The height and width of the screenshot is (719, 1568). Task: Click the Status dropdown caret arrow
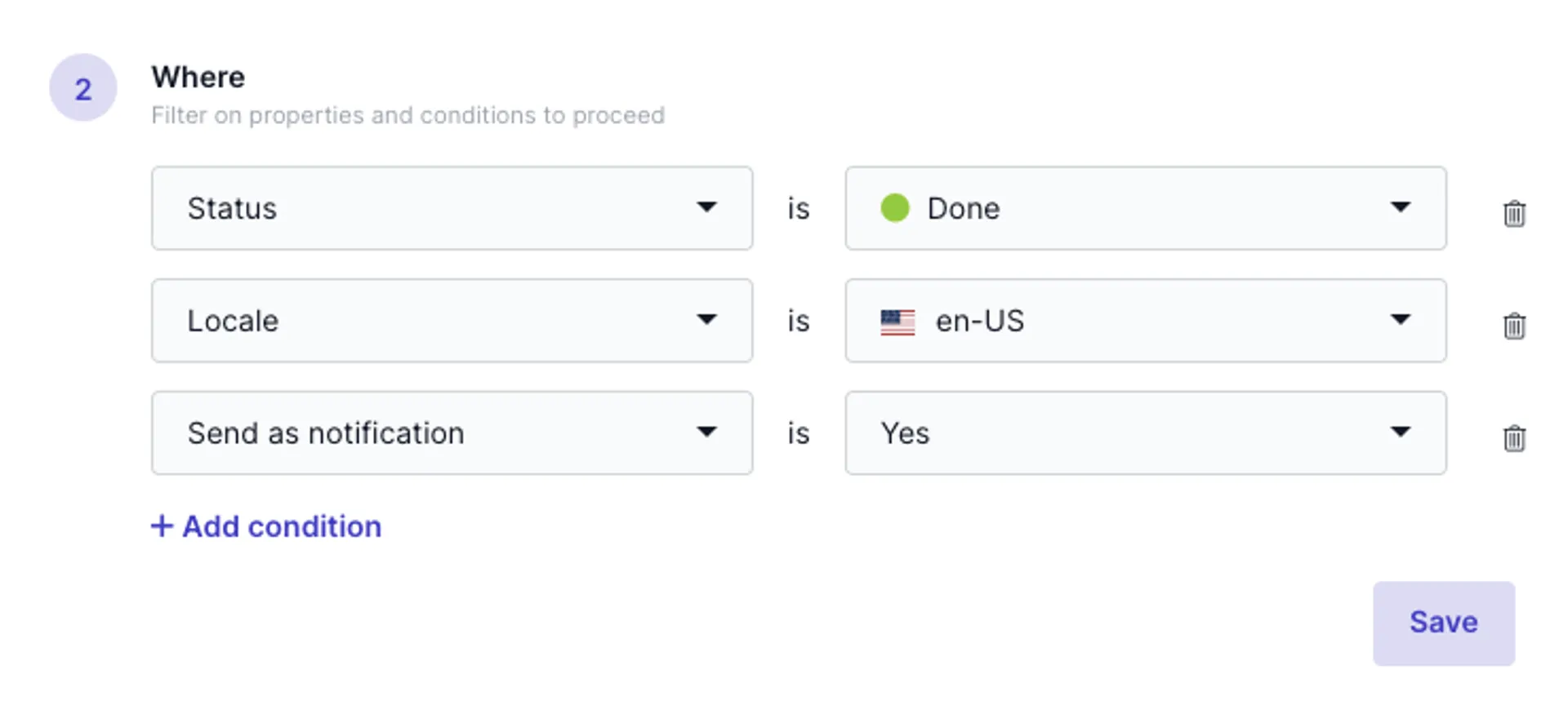pyautogui.click(x=707, y=207)
